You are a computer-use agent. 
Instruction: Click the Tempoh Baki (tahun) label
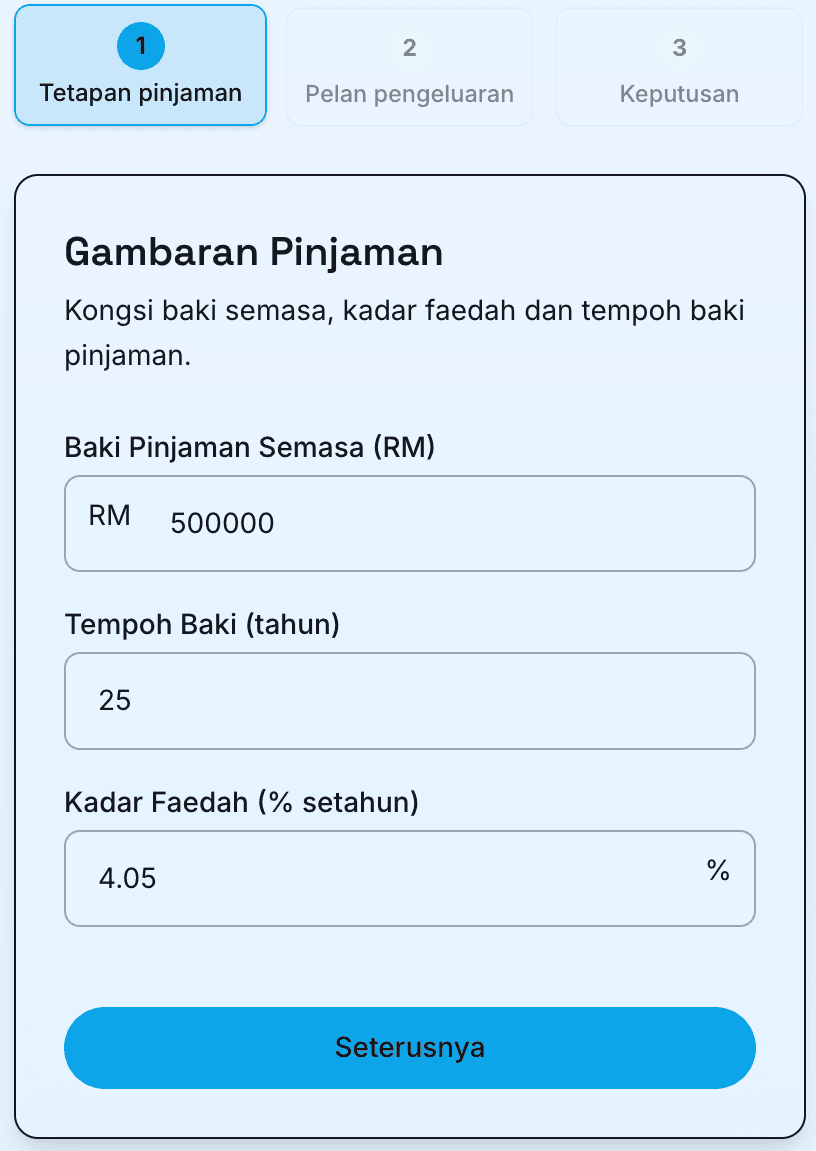[202, 625]
